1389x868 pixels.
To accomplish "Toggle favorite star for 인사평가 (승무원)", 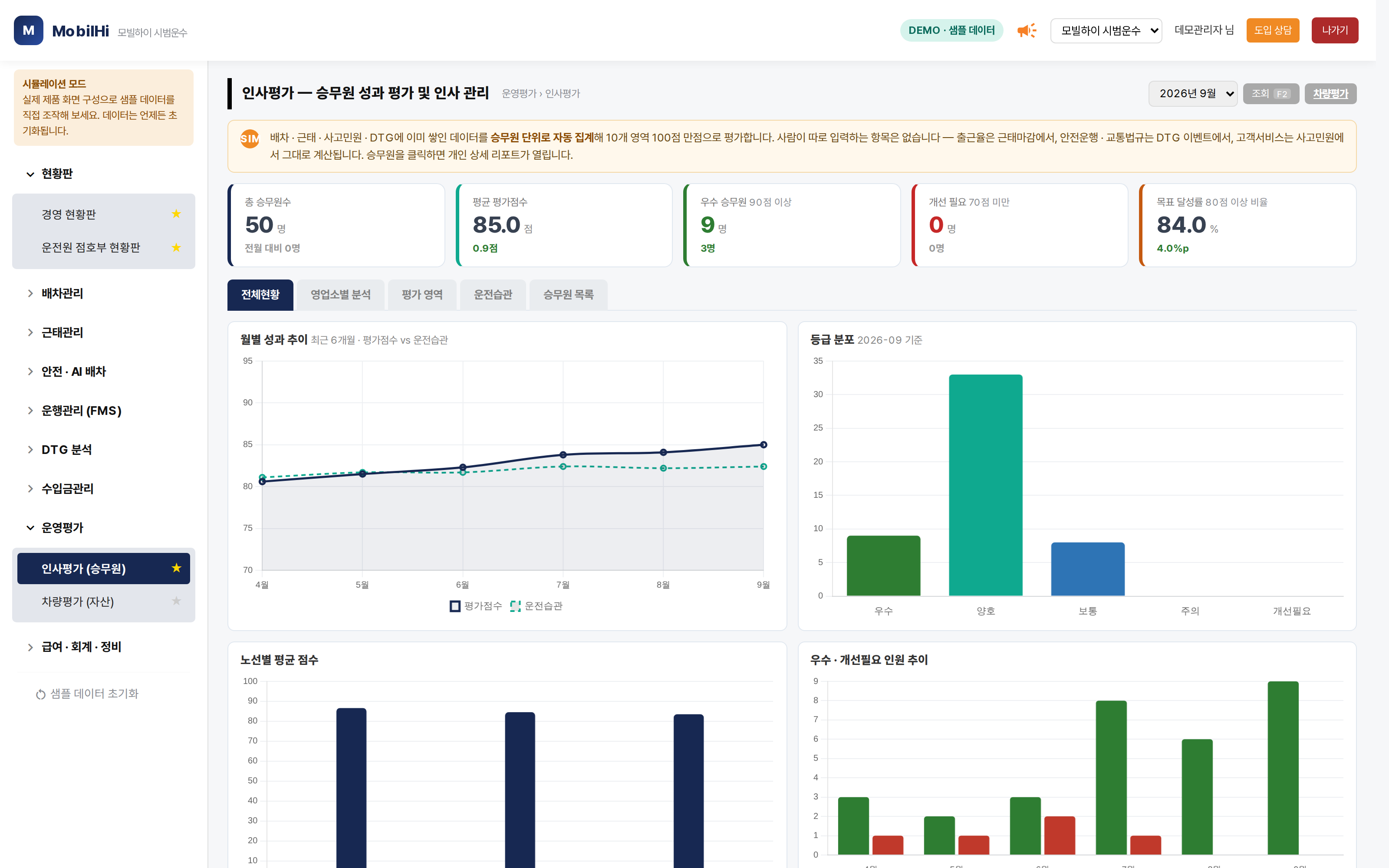I will pyautogui.click(x=176, y=568).
